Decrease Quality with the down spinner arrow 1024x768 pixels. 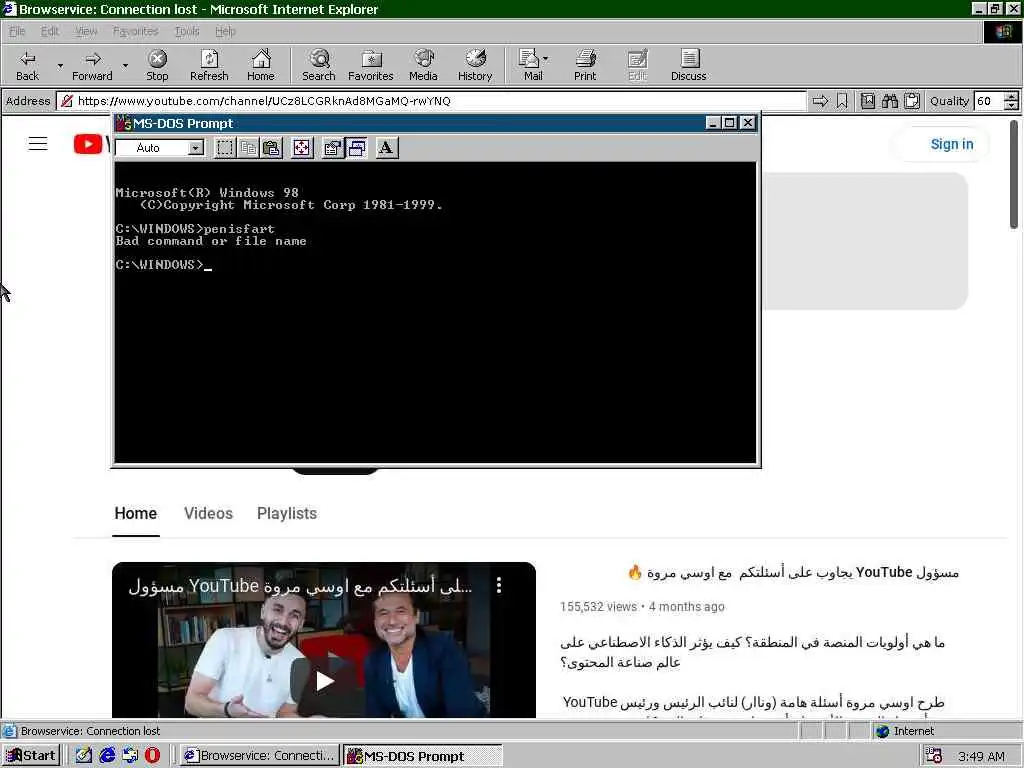click(x=1011, y=105)
